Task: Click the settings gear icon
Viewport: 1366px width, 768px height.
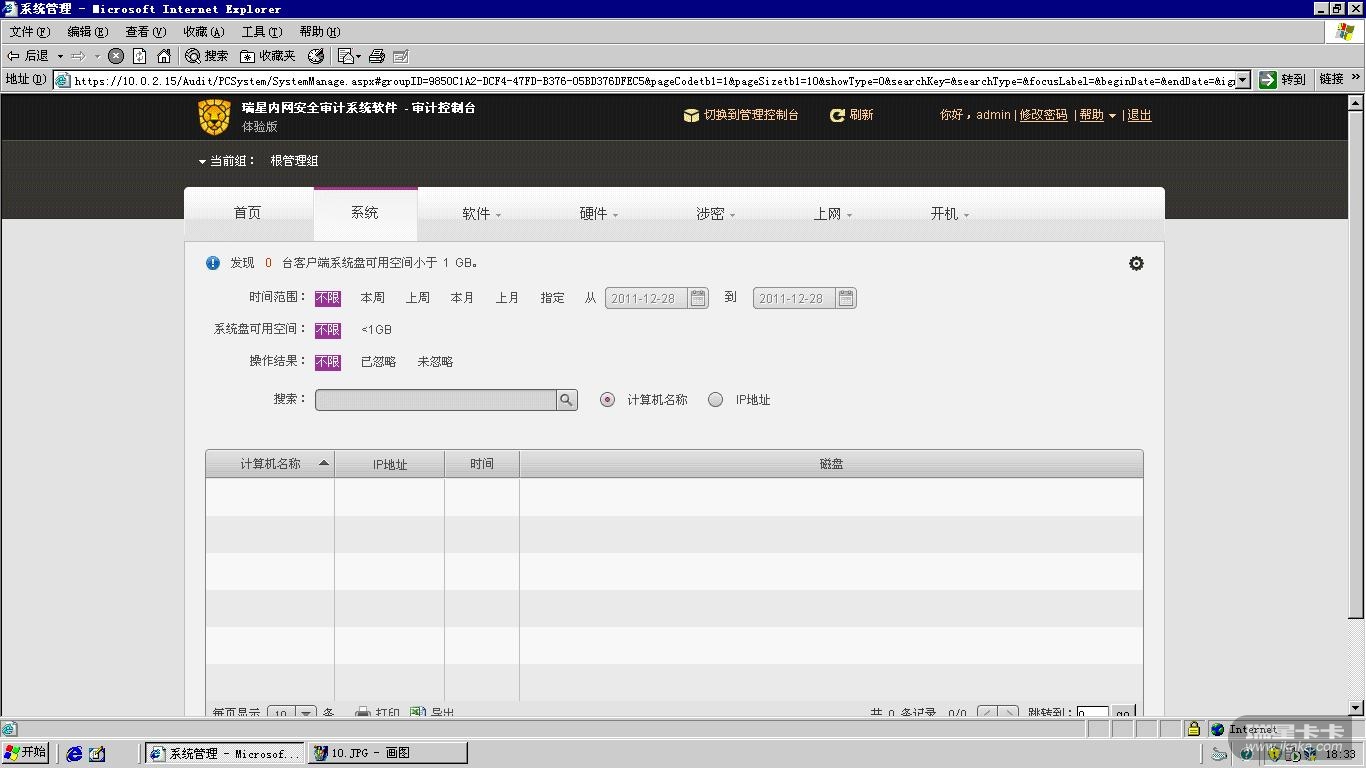Action: click(1136, 264)
